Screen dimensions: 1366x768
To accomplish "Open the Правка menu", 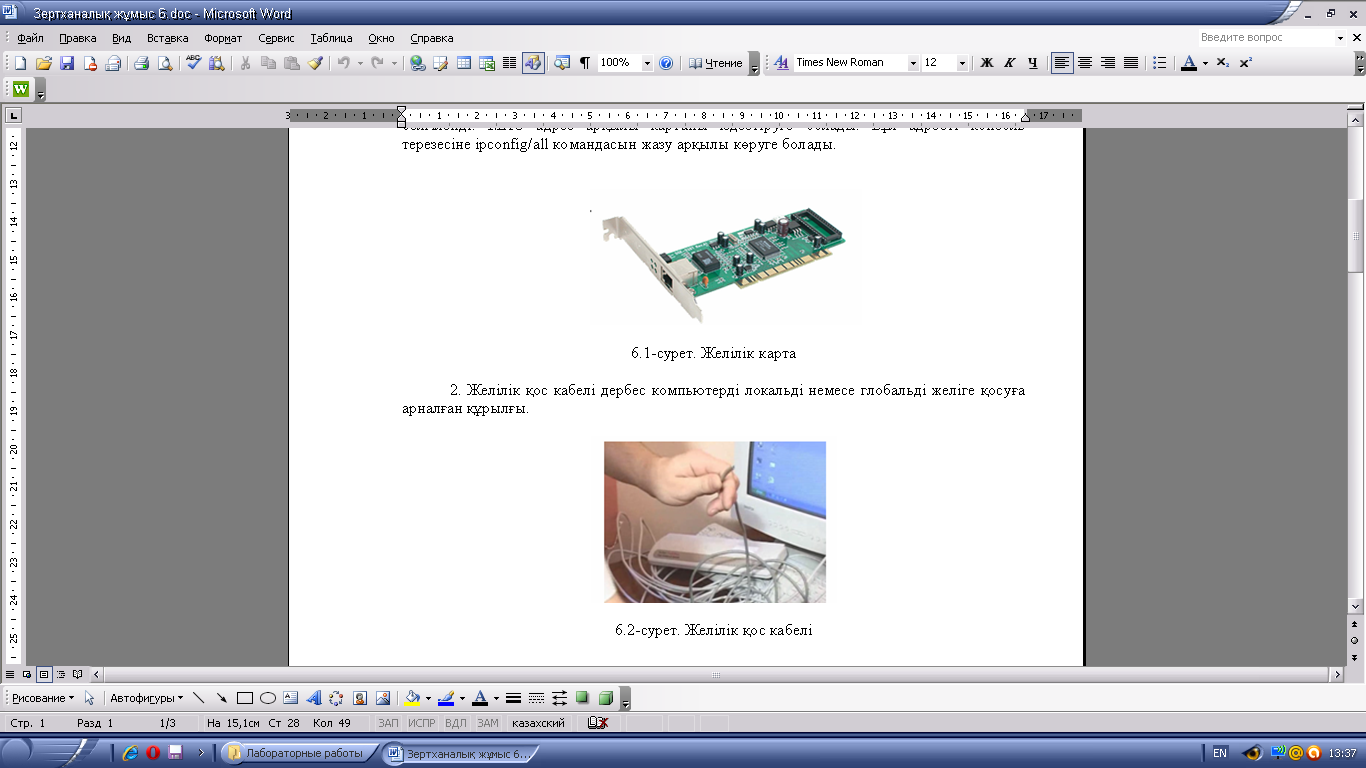I will tap(77, 38).
